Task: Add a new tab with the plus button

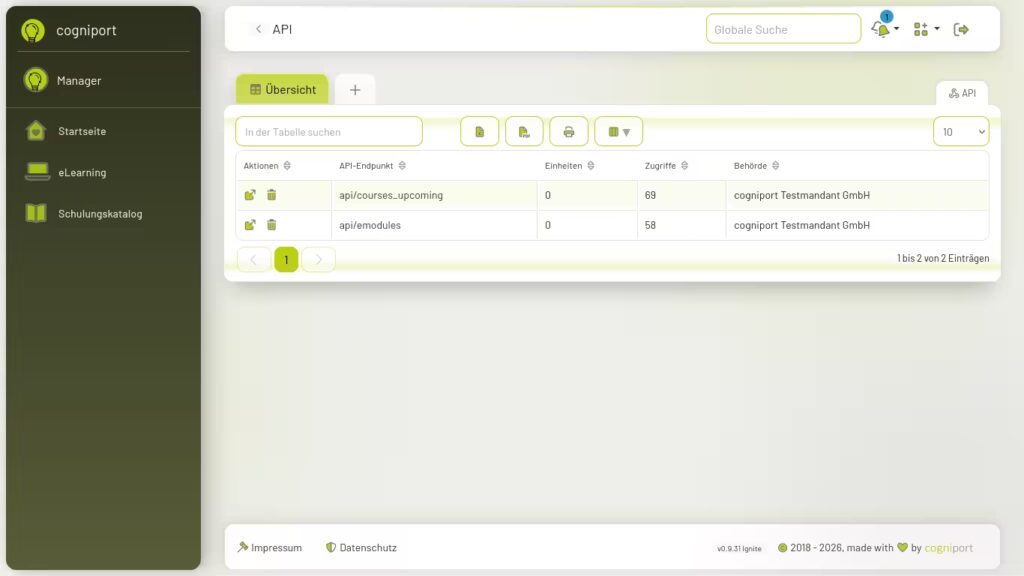Action: [x=355, y=90]
